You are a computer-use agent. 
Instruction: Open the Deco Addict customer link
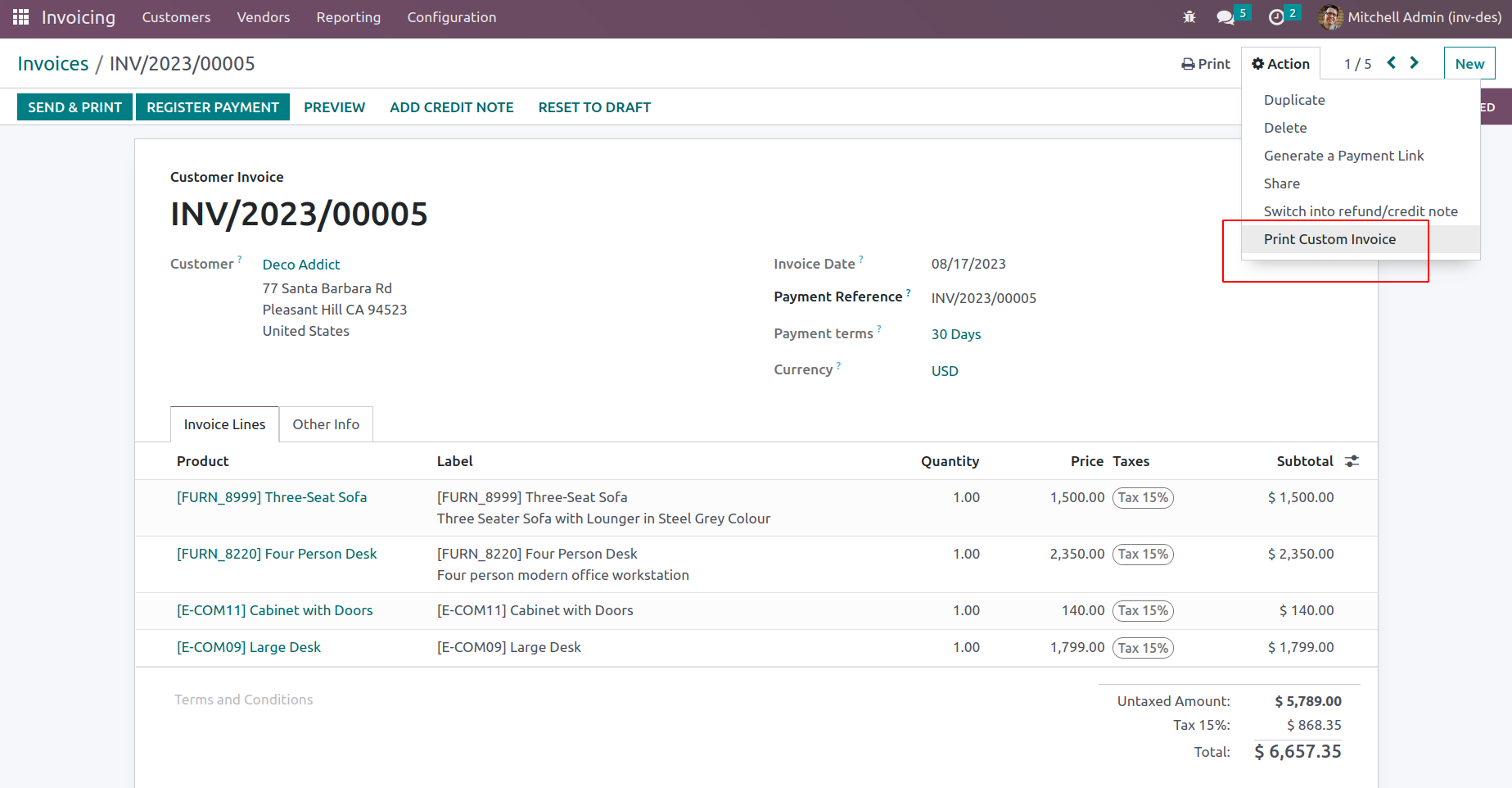301,265
